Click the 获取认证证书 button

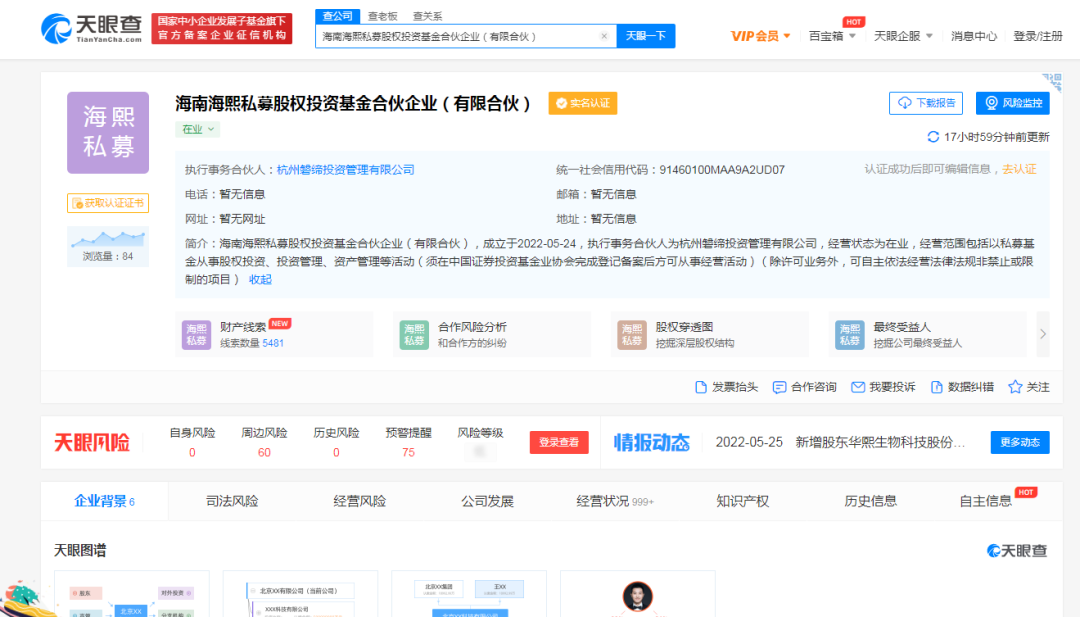coord(108,203)
